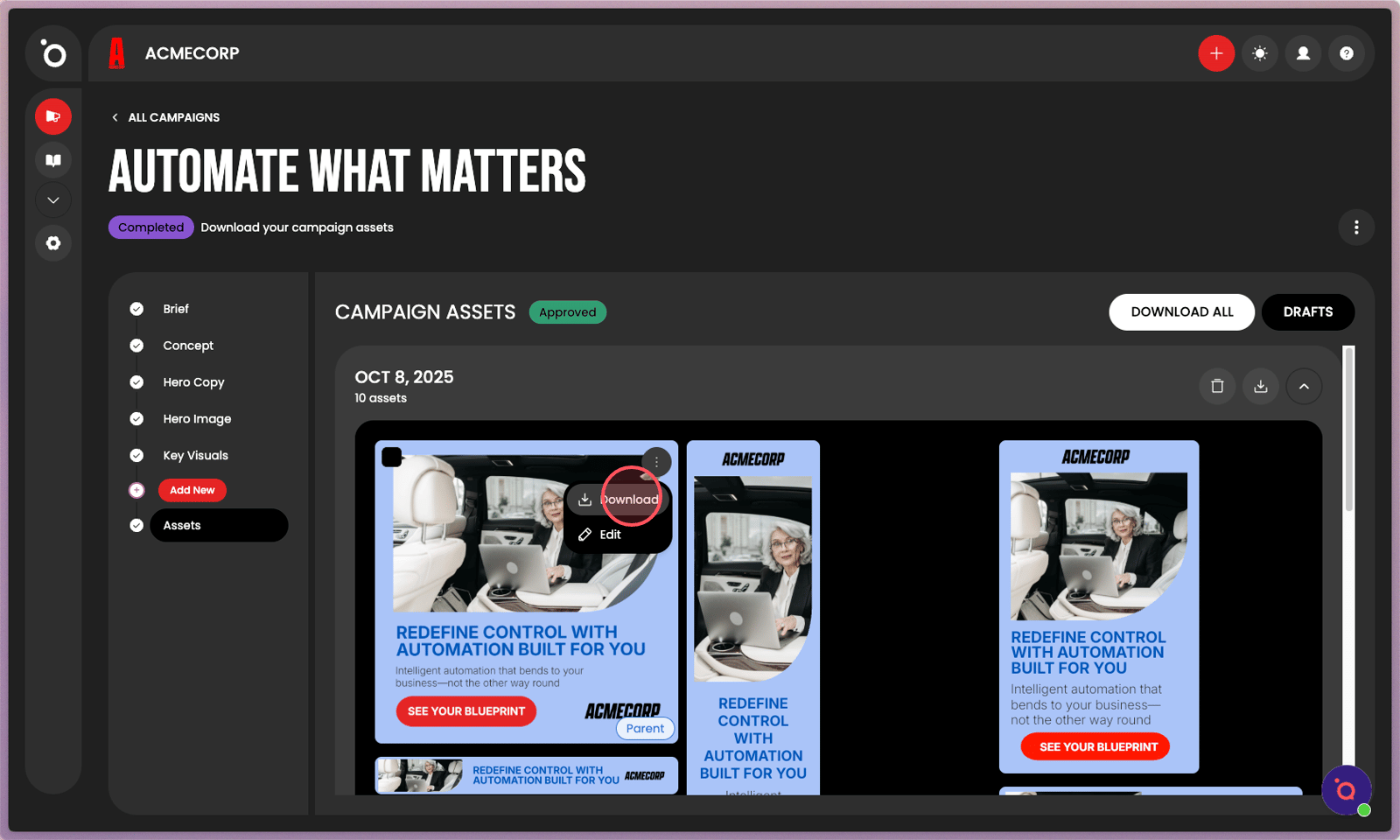
Task: Open the help question mark icon
Action: point(1347,53)
